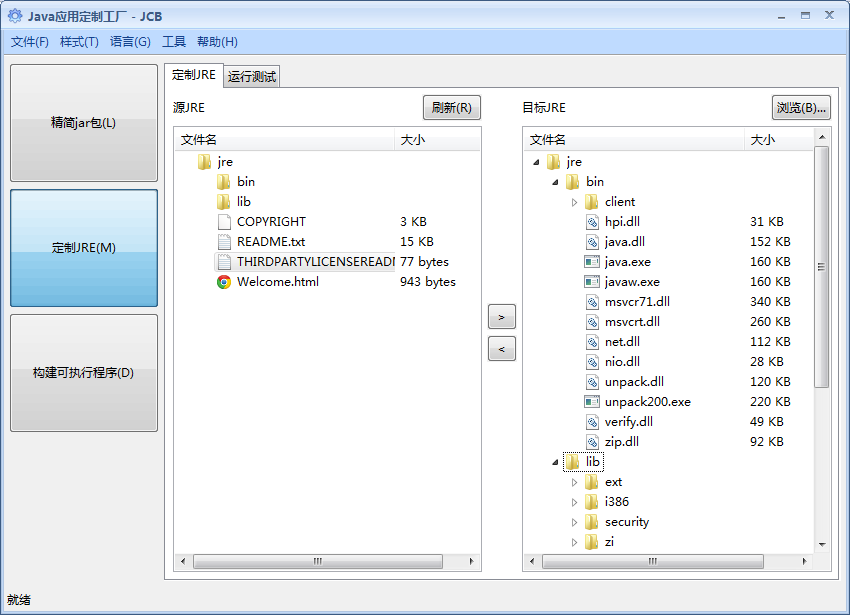Collapse the target bin folder

point(555,182)
